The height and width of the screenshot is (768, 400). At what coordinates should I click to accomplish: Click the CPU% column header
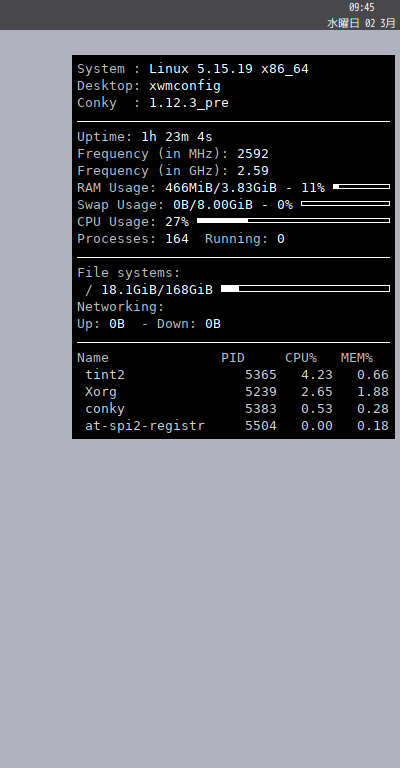tap(301, 358)
